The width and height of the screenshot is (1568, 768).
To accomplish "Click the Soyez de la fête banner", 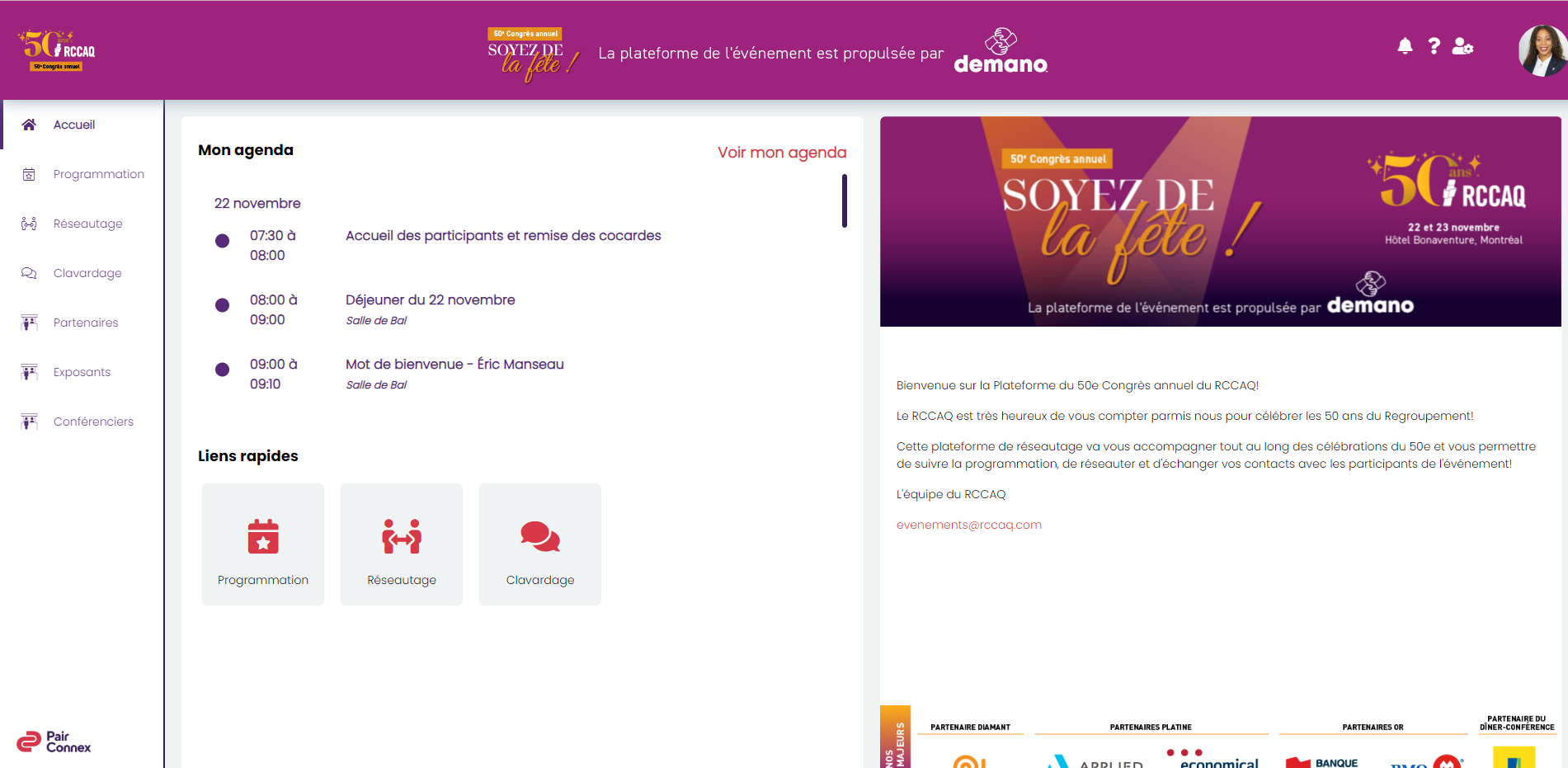I will click(x=1221, y=221).
